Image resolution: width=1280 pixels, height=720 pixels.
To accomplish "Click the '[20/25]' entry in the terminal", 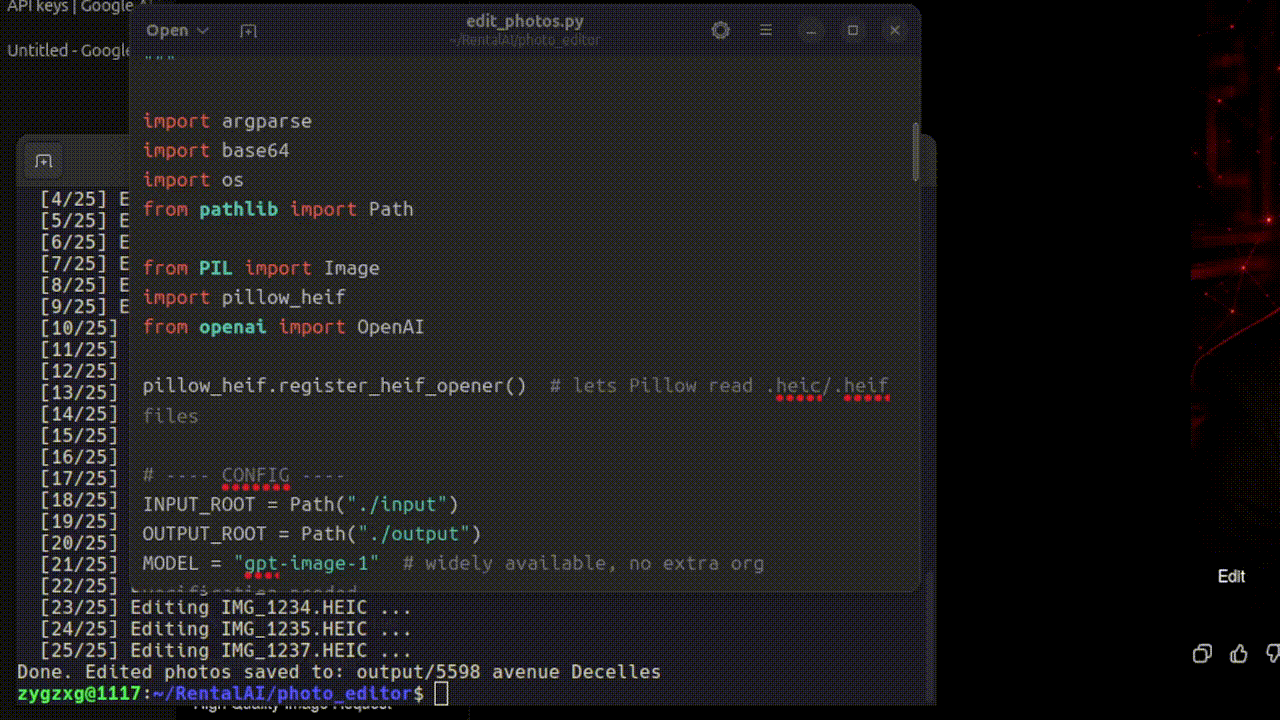I will (79, 543).
